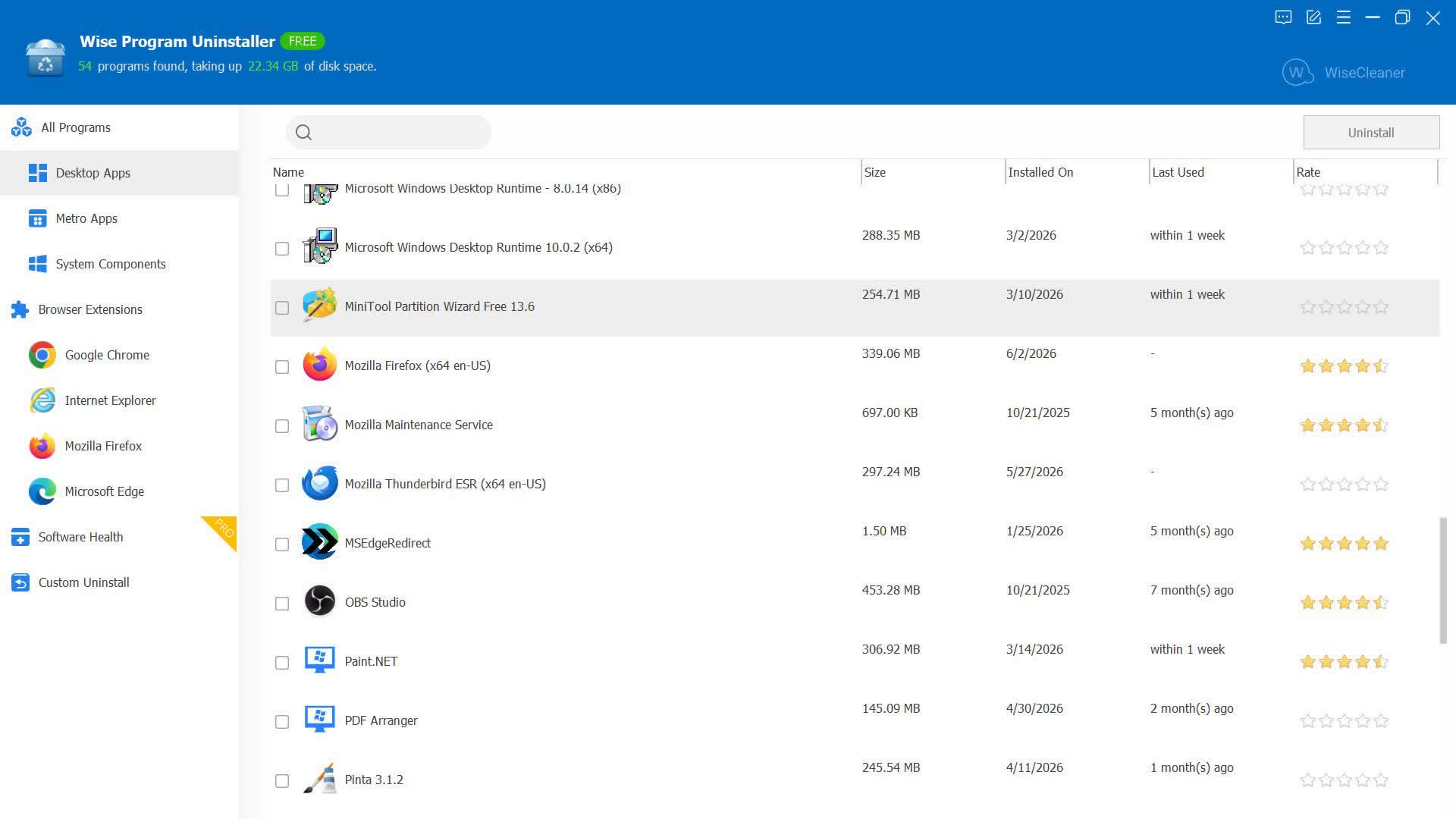Select the Pinta 3.1.2 checkbox

(x=282, y=781)
